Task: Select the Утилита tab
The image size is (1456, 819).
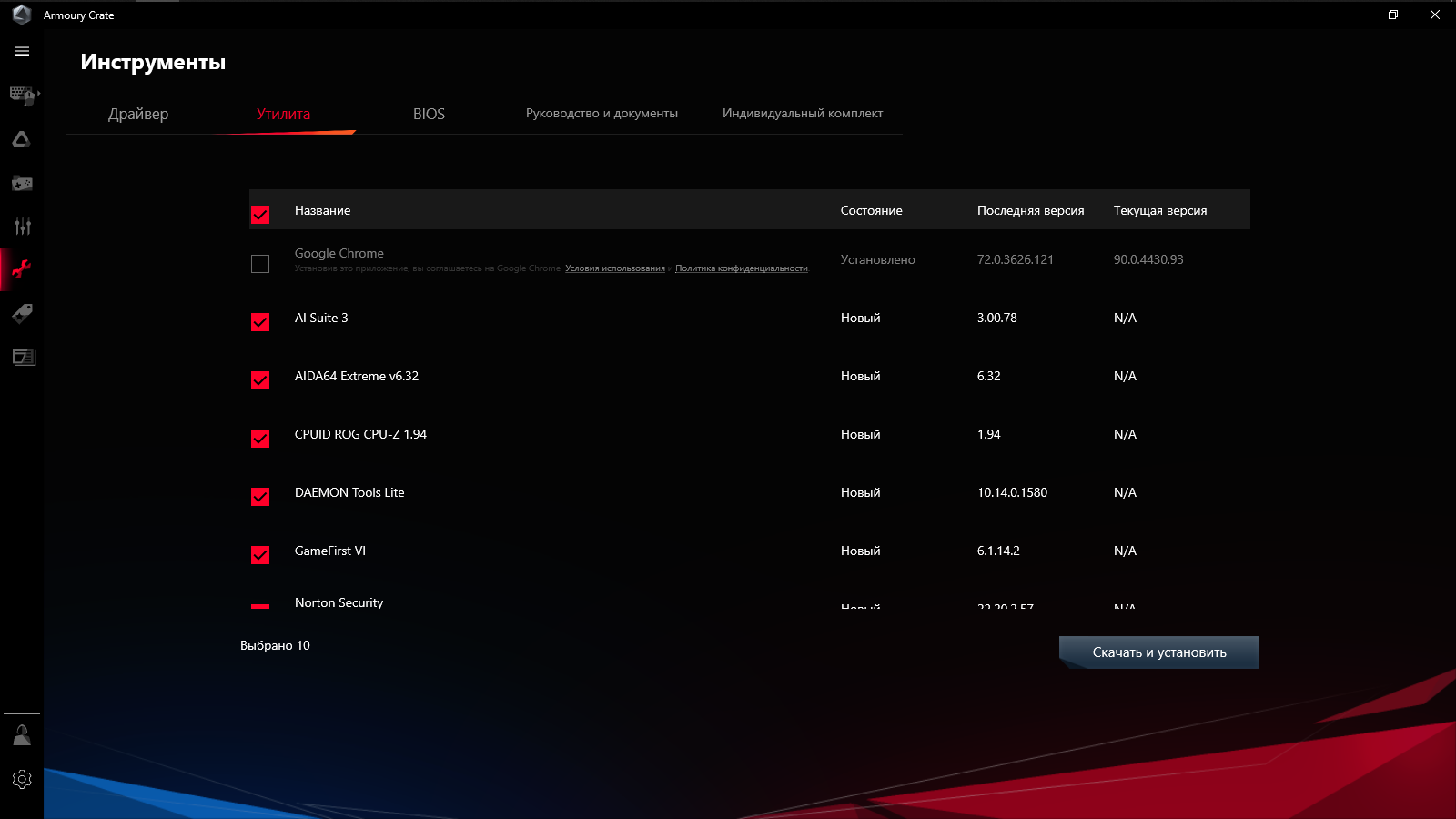Action: pos(283,114)
